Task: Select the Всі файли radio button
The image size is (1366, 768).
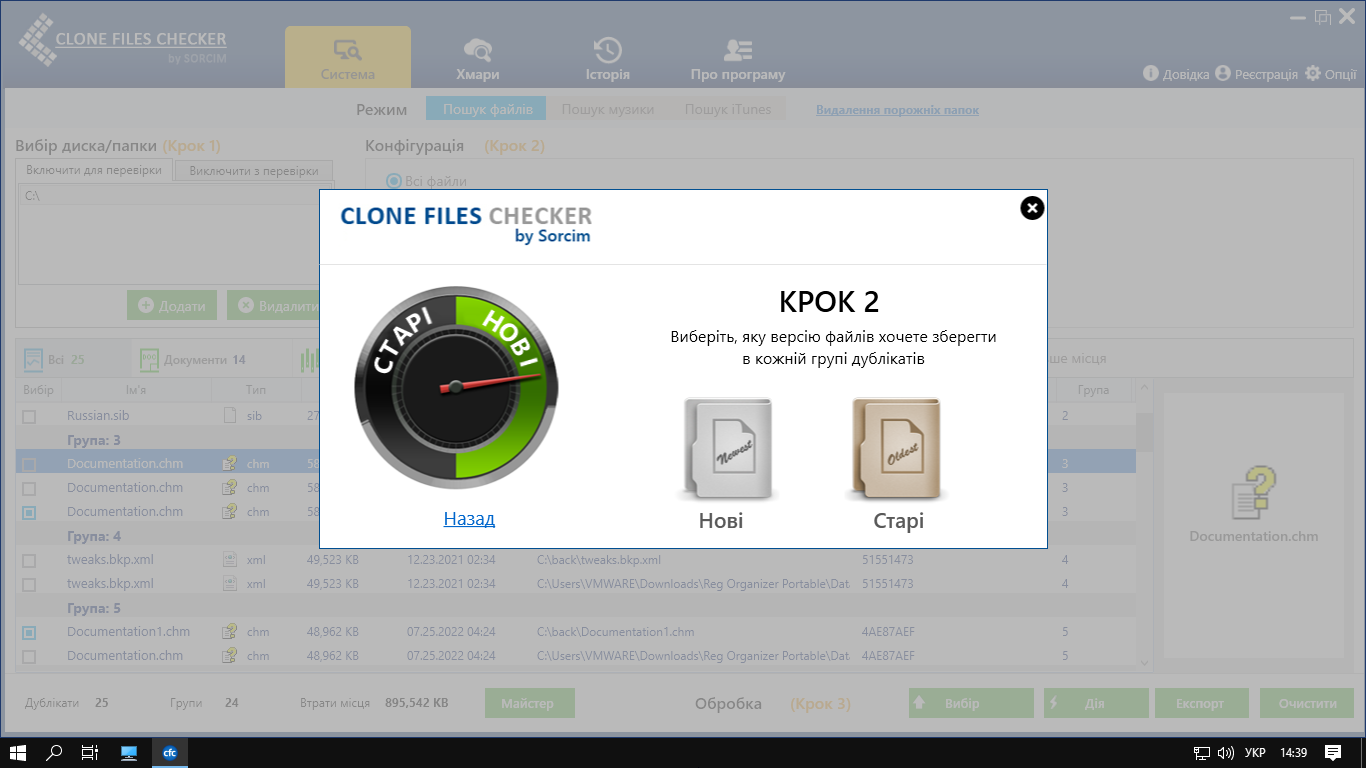Action: coord(394,181)
